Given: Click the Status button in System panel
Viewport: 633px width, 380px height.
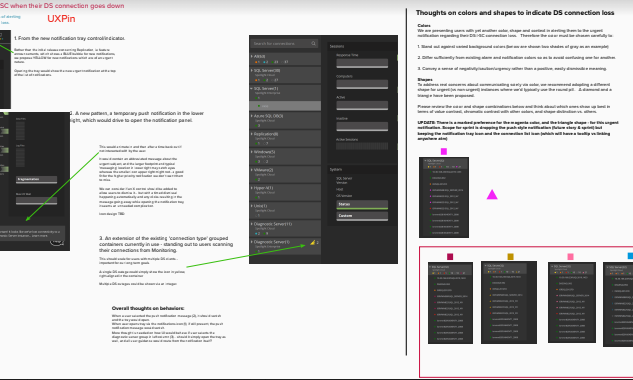Looking at the screenshot, I should (x=362, y=205).
